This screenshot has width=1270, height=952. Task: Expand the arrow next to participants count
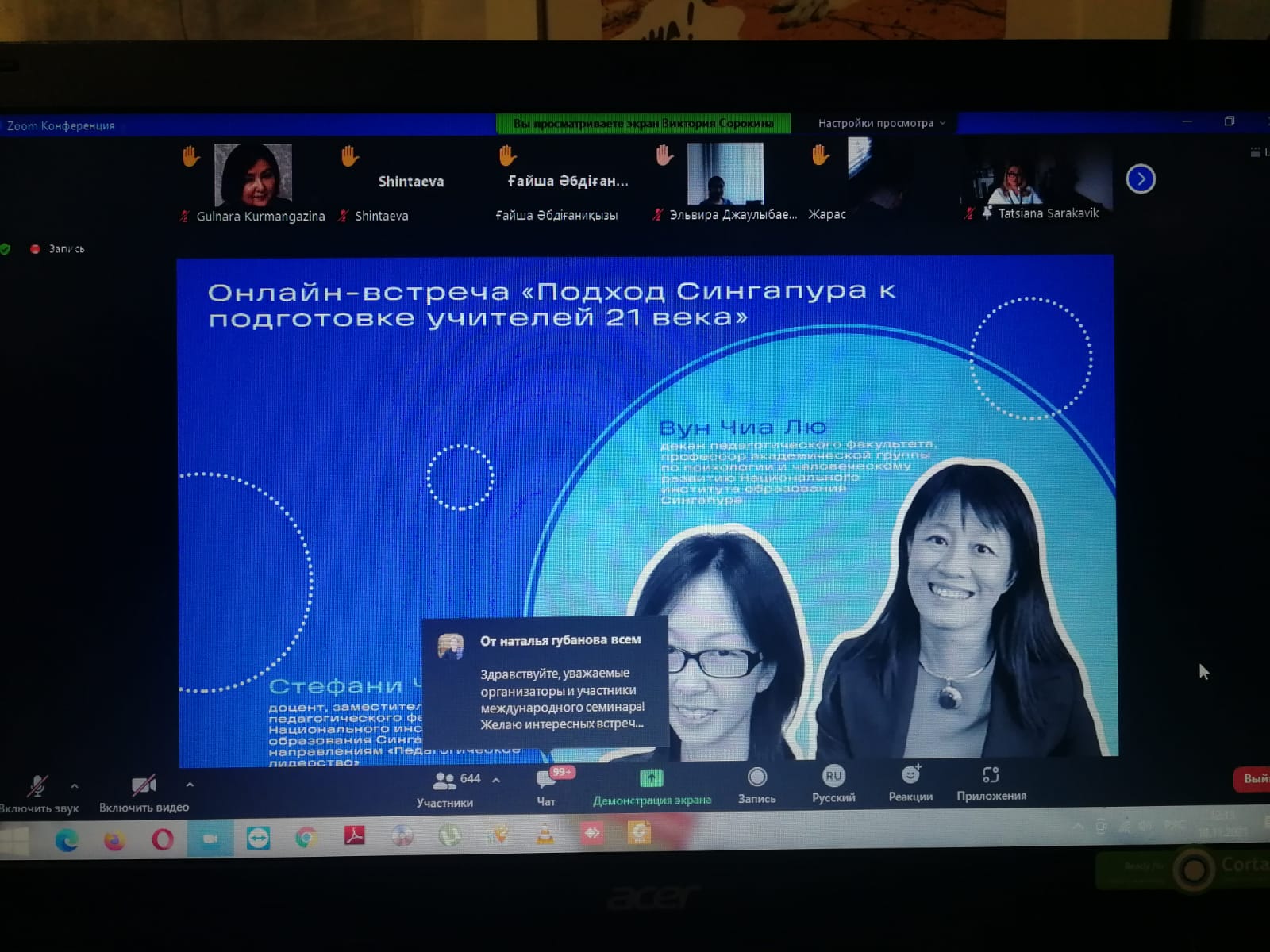point(496,781)
